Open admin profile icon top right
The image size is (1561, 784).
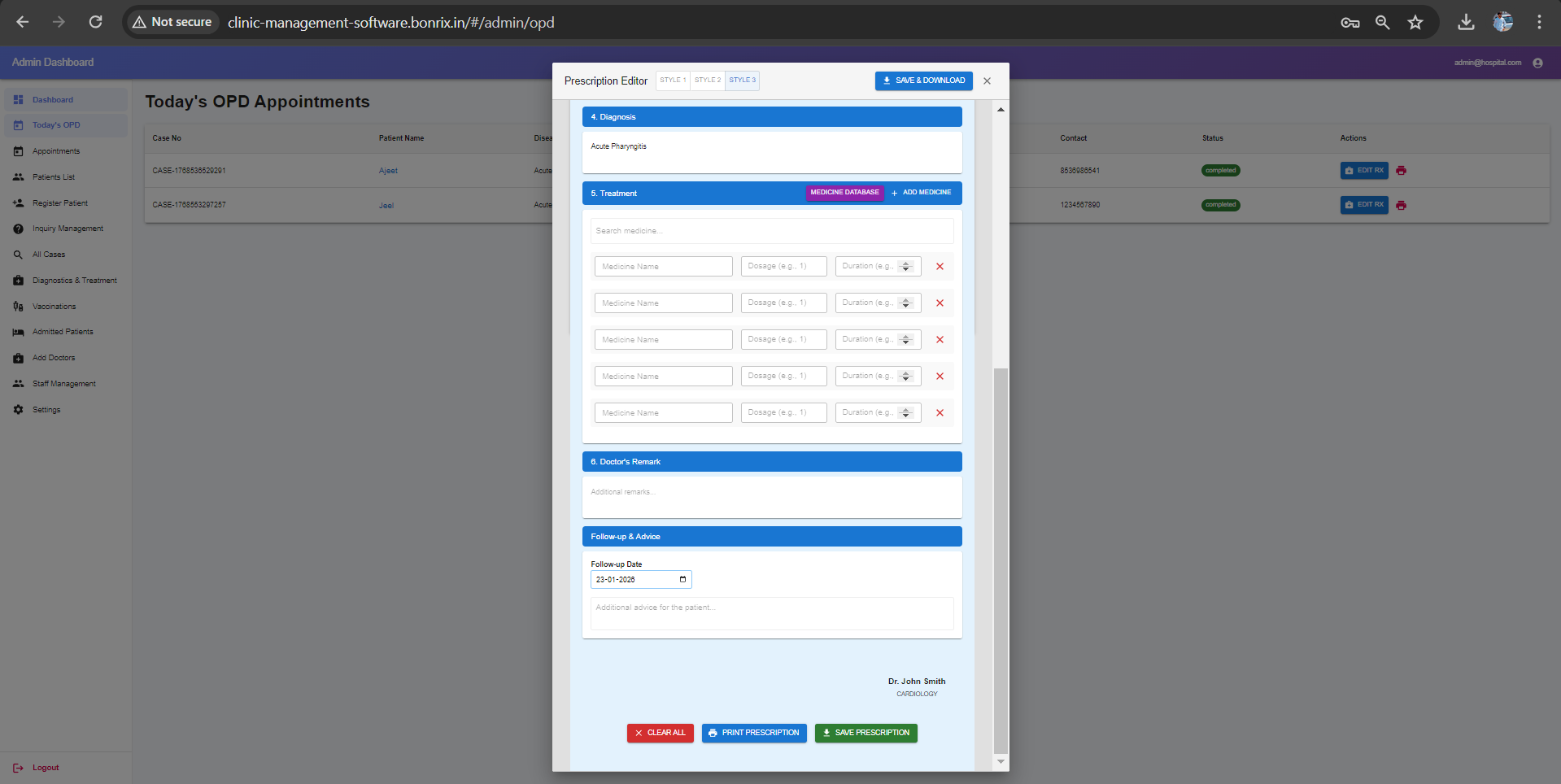pyautogui.click(x=1539, y=63)
